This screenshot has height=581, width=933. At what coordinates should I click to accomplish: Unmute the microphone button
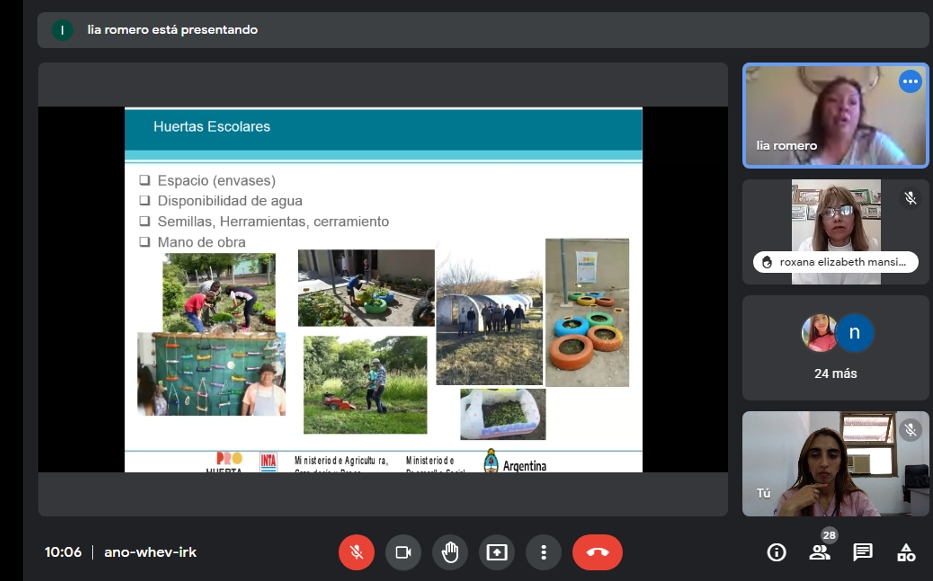[355, 552]
